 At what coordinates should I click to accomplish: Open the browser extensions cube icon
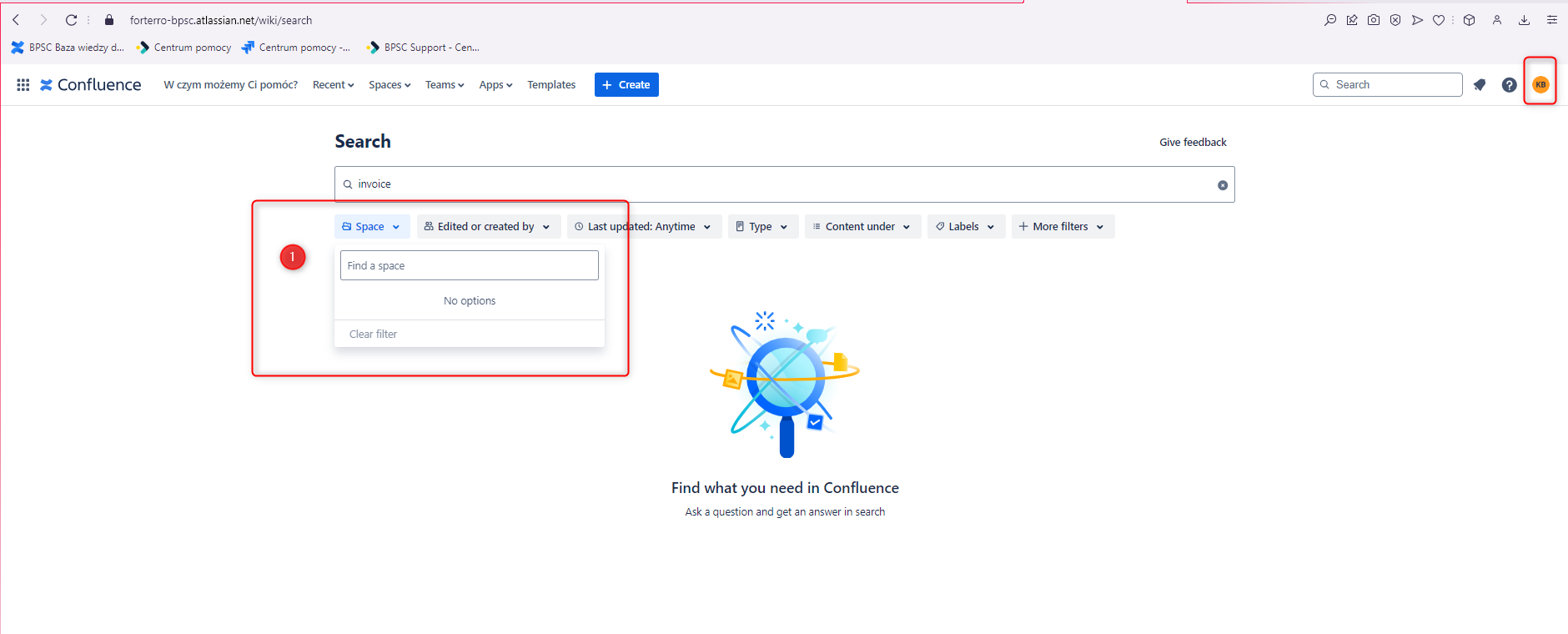[x=1470, y=20]
